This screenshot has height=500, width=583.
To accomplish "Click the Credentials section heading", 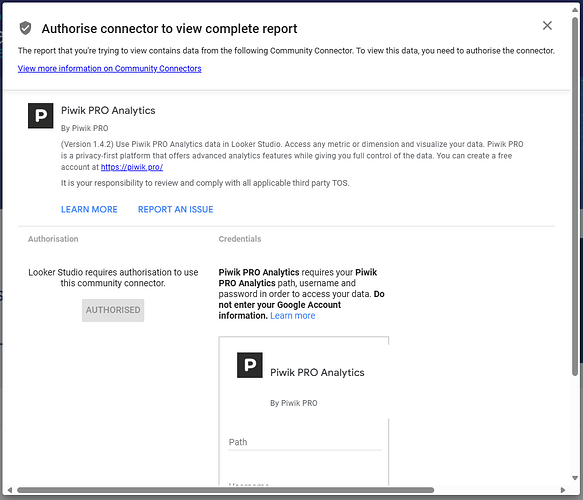I will 240,239.
